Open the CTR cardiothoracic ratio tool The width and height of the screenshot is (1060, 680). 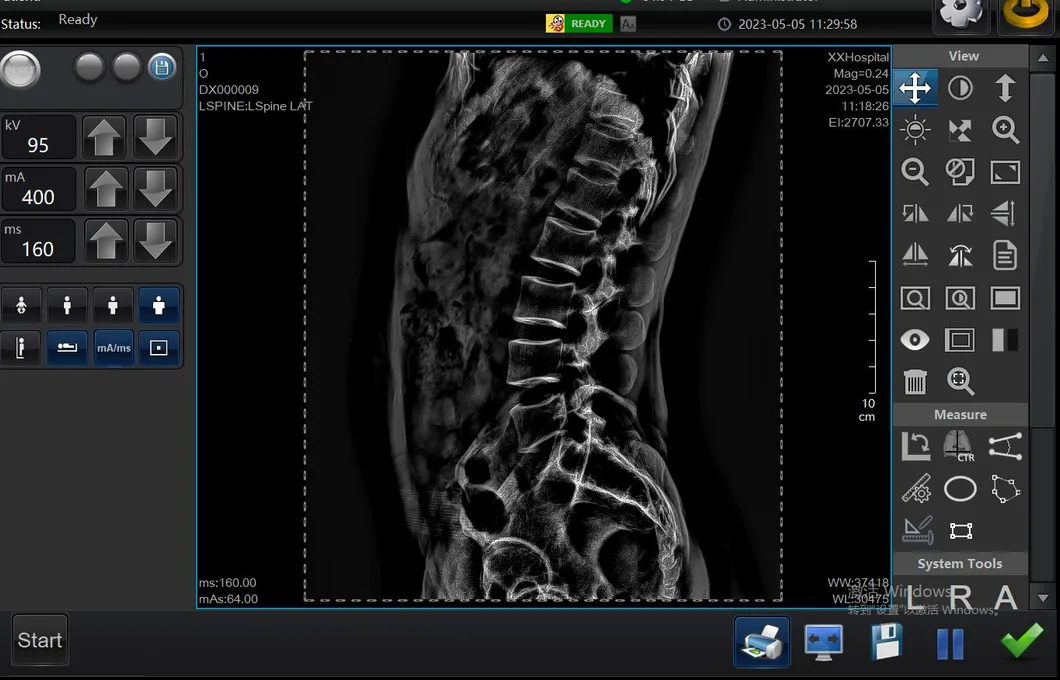pos(959,446)
